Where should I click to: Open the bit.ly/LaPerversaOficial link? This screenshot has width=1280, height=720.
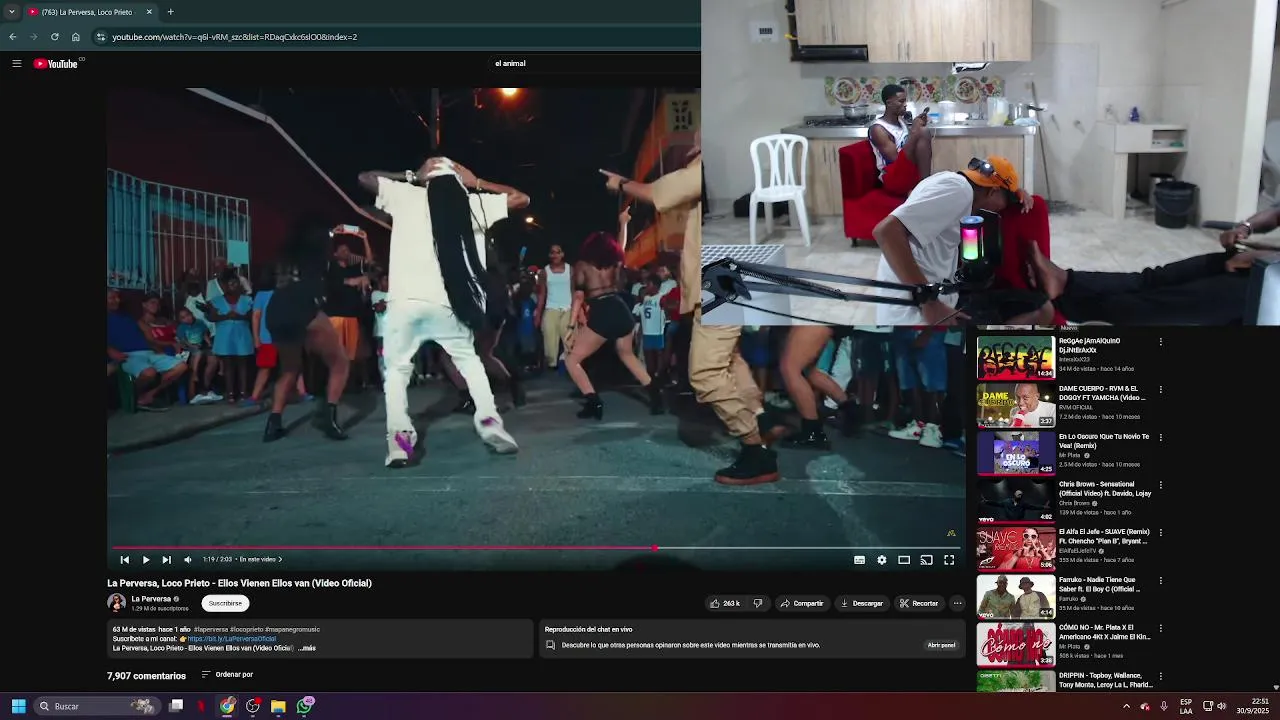tap(232, 639)
